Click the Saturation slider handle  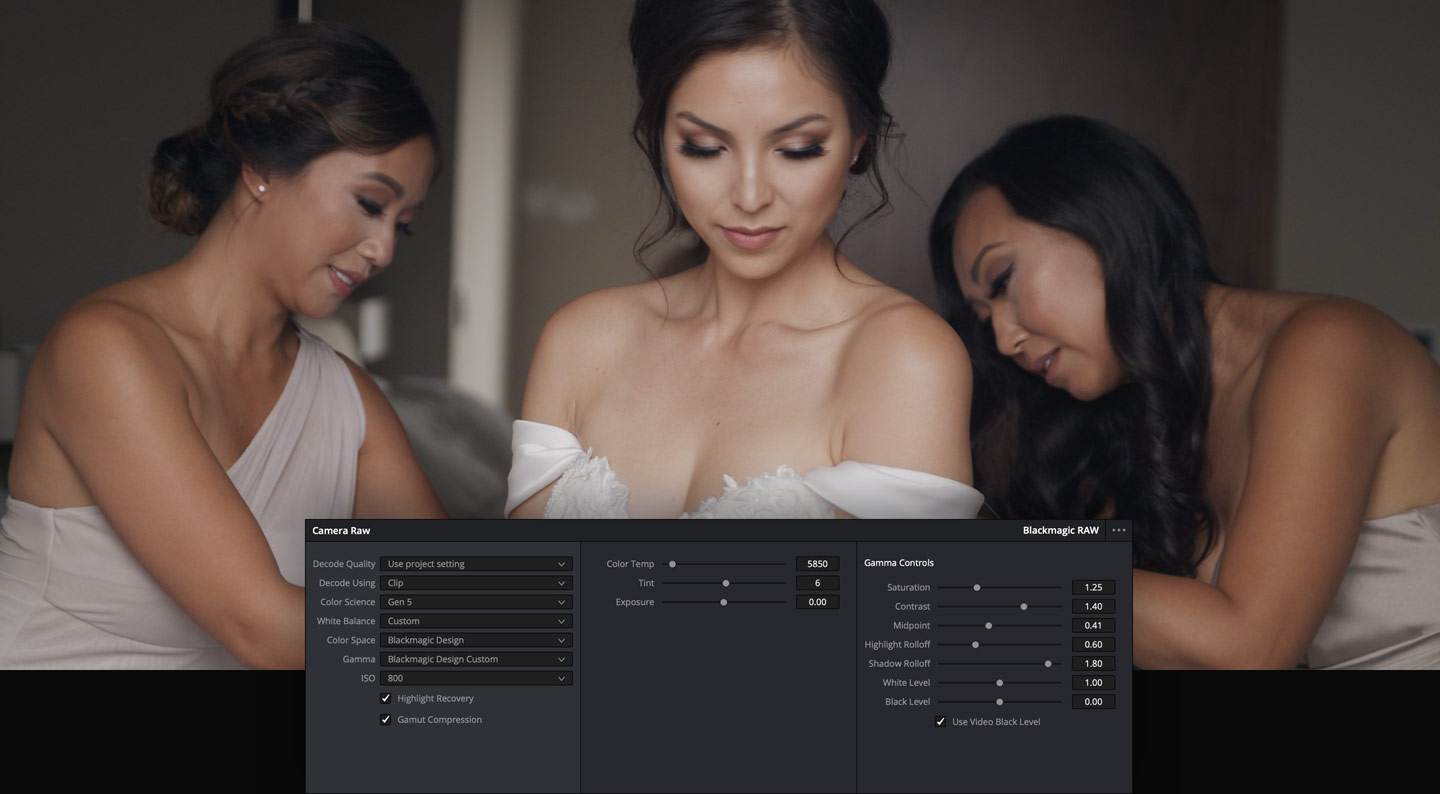(x=977, y=587)
